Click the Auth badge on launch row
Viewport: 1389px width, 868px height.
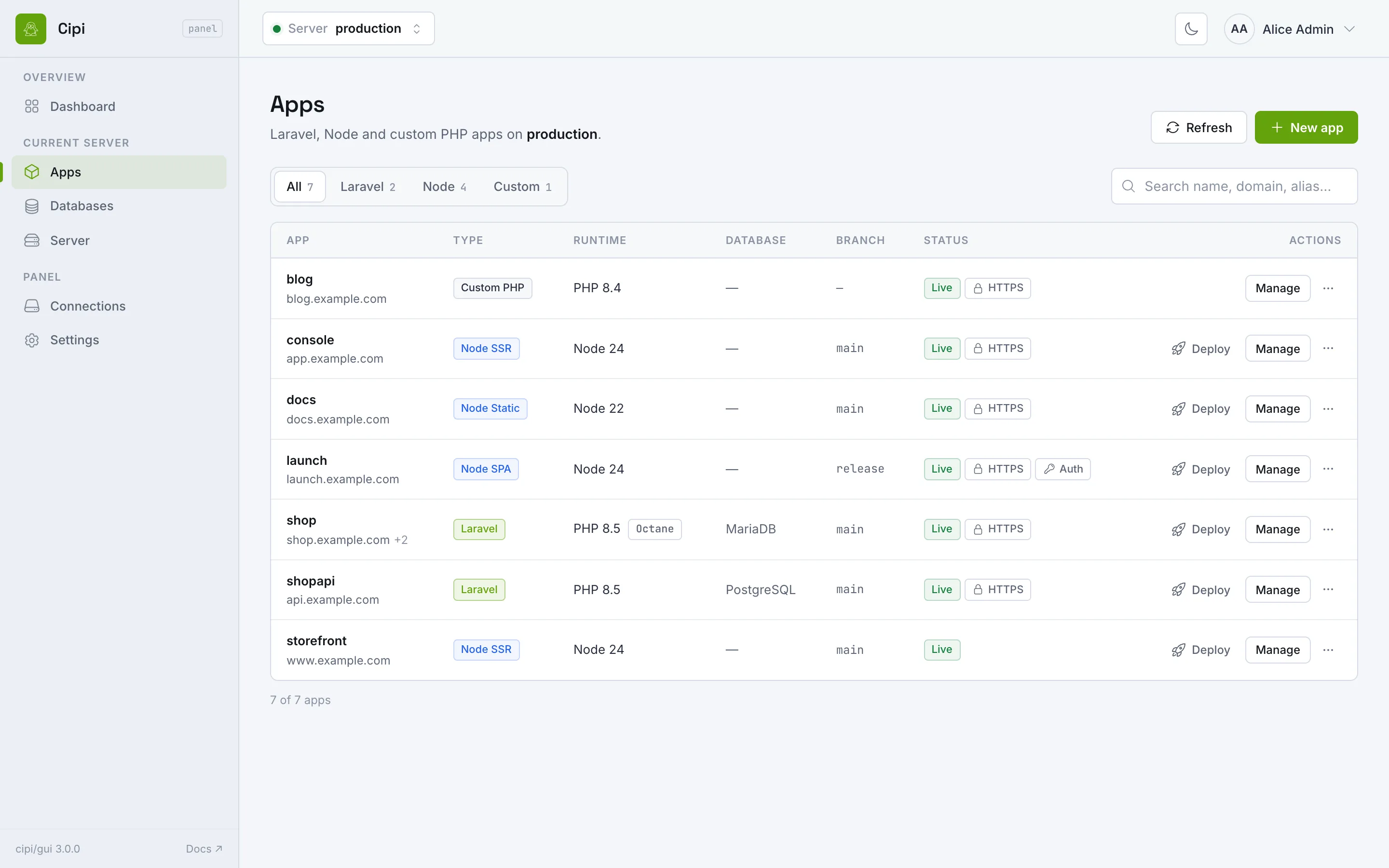[x=1062, y=469]
